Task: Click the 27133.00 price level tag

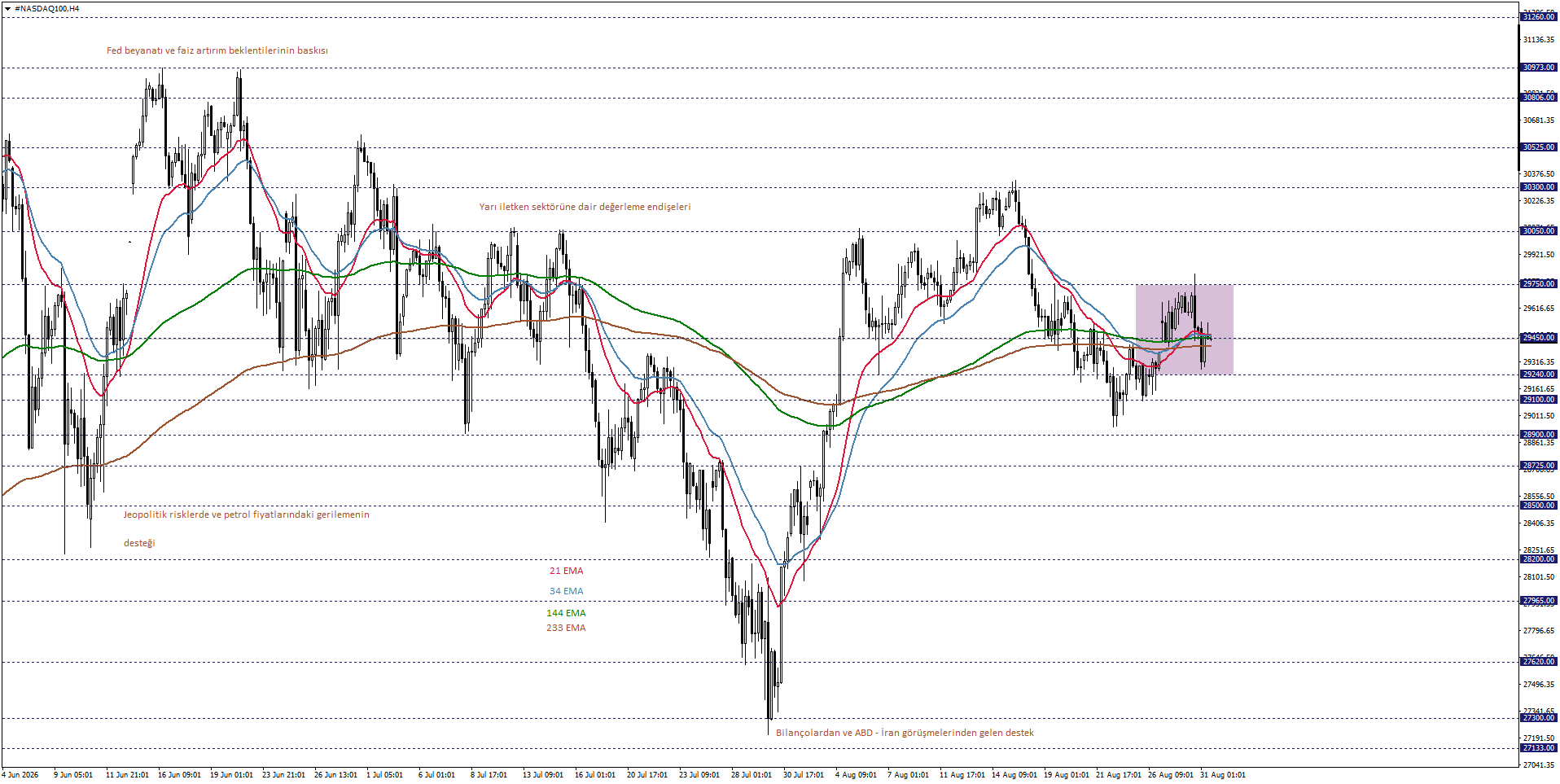Action: [x=1538, y=748]
